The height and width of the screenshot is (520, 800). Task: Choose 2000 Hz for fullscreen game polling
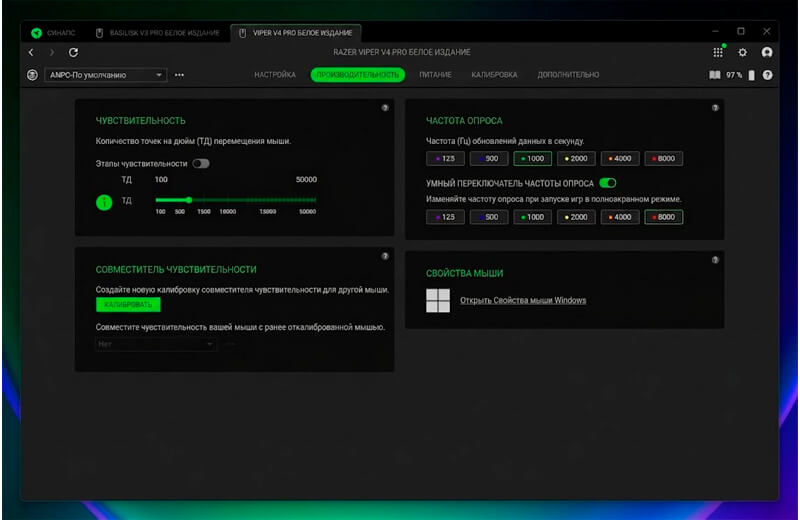(576, 217)
